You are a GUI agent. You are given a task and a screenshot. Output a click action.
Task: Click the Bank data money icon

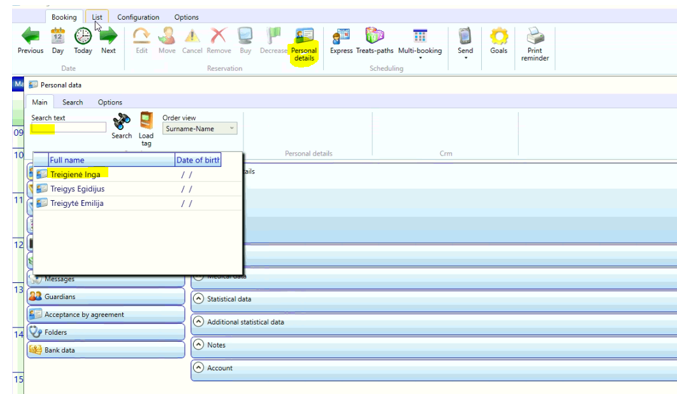coord(35,350)
